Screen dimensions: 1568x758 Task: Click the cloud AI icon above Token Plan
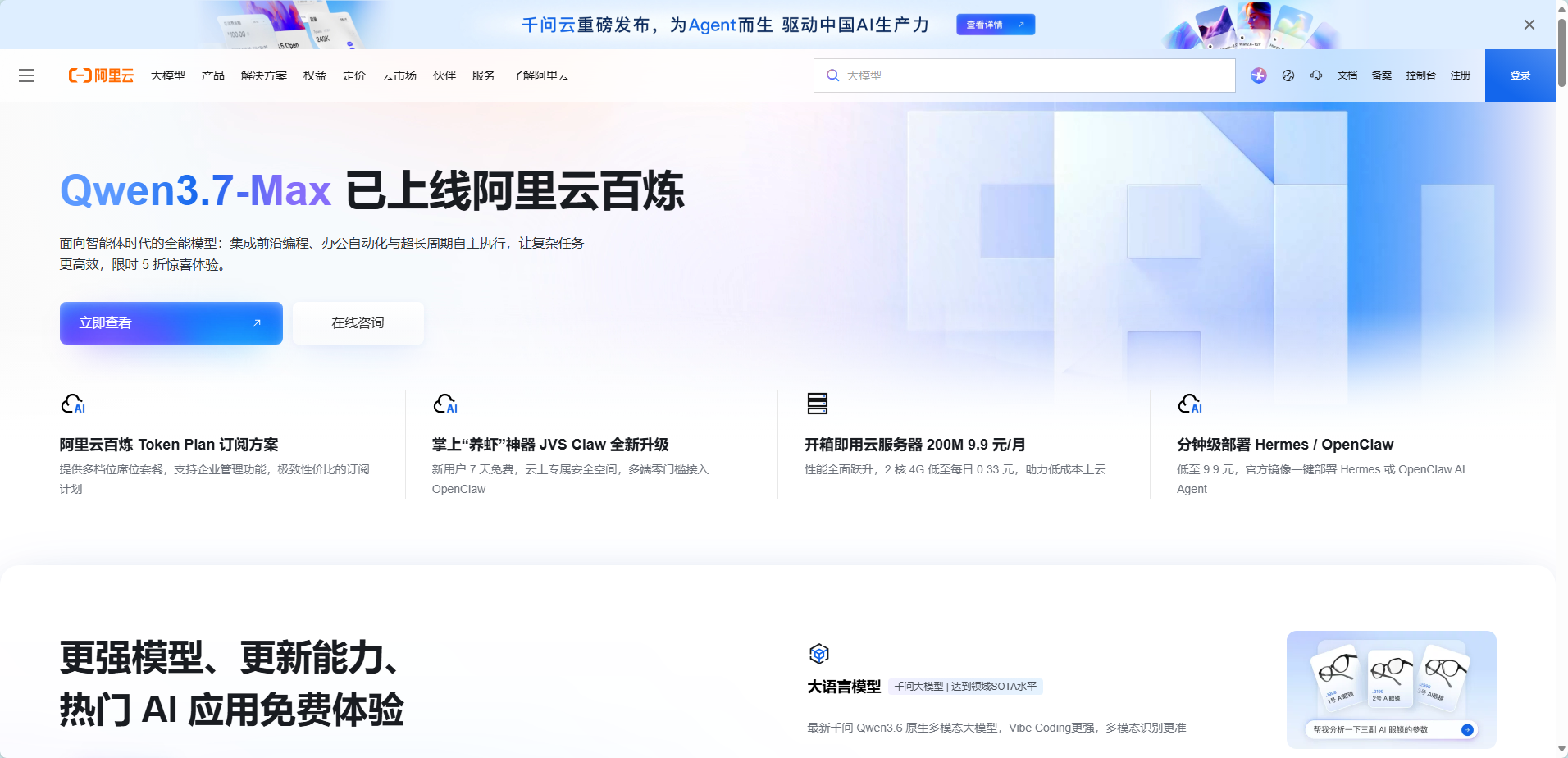(x=73, y=404)
